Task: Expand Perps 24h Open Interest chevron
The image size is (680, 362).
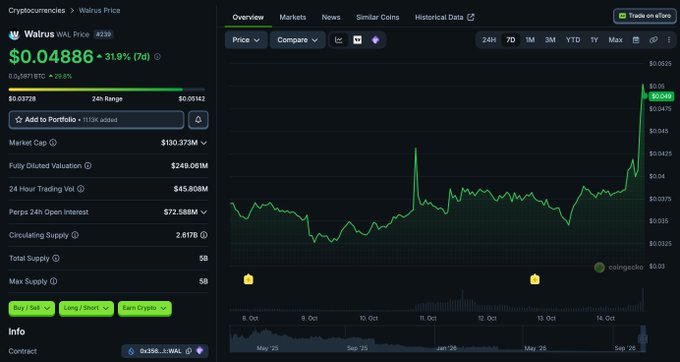Action: [x=204, y=212]
